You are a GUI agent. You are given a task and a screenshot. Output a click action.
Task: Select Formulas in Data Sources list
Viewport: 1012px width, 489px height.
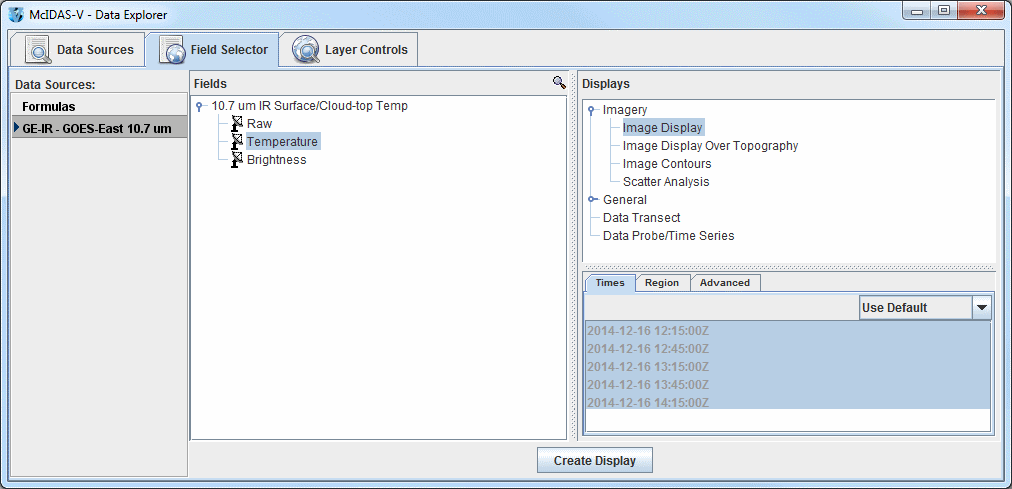coord(49,106)
